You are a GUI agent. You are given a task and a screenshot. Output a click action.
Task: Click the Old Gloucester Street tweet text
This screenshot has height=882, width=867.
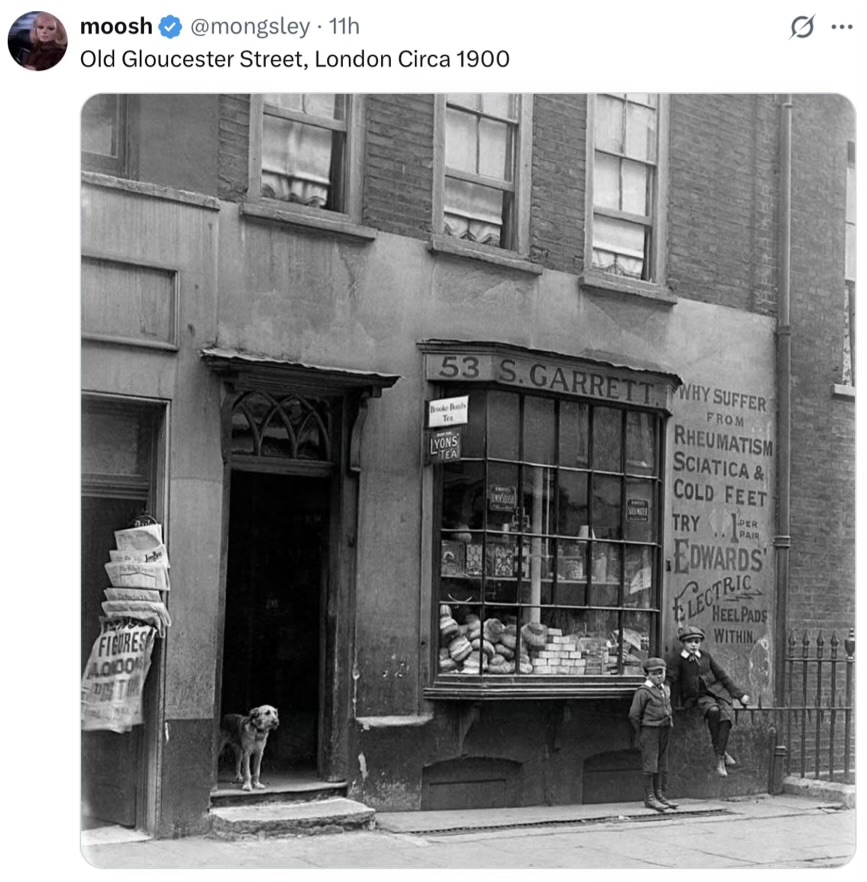[294, 59]
